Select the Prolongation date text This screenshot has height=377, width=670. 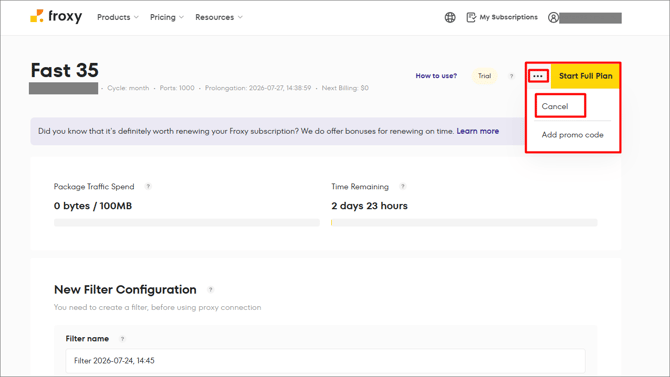(258, 88)
